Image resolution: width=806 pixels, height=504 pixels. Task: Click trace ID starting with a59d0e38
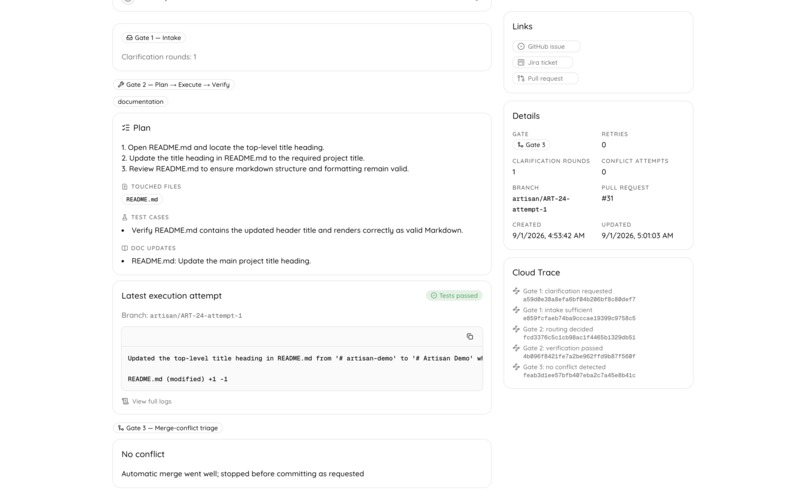tap(579, 299)
